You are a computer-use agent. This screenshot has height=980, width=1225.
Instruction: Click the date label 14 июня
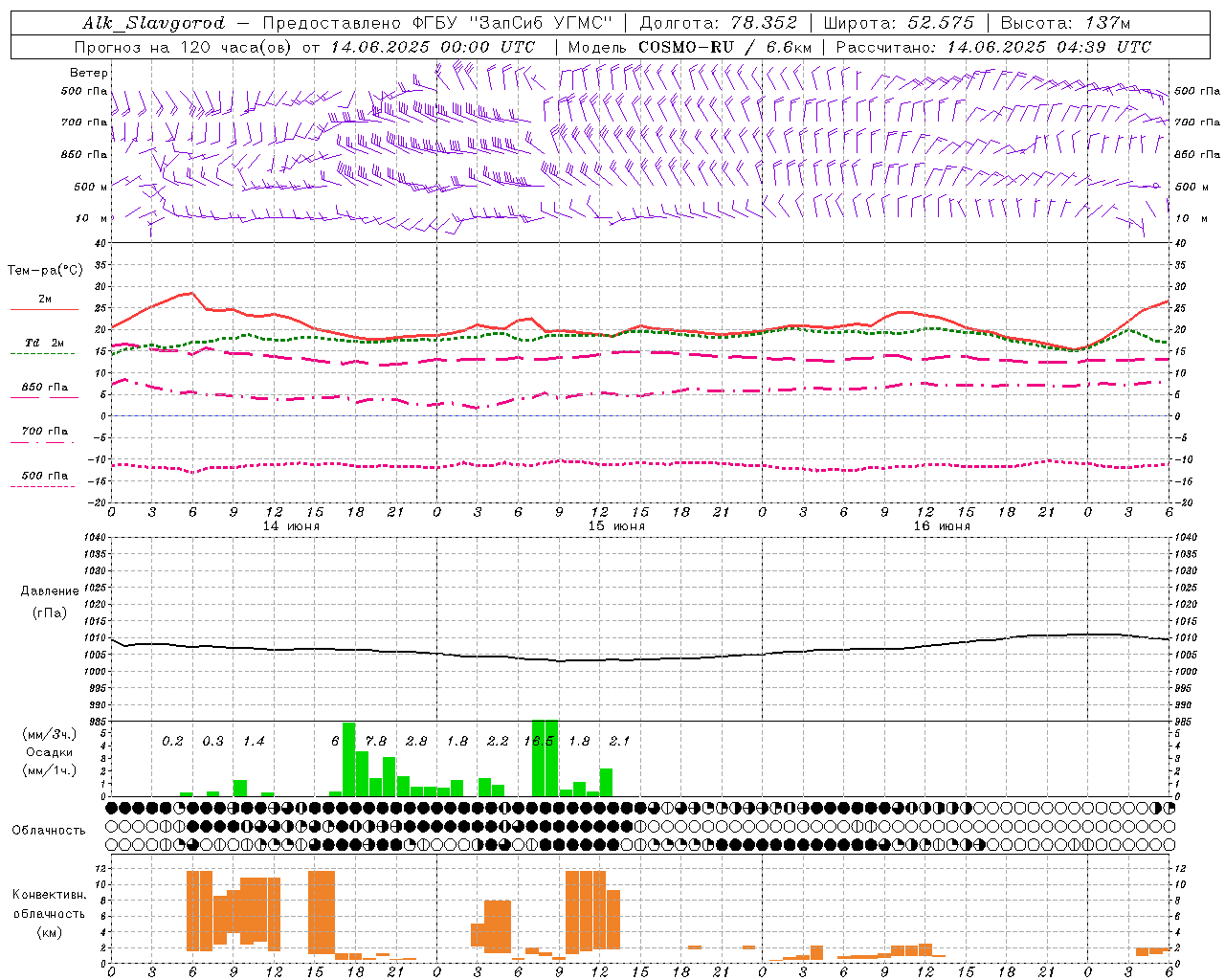click(291, 526)
